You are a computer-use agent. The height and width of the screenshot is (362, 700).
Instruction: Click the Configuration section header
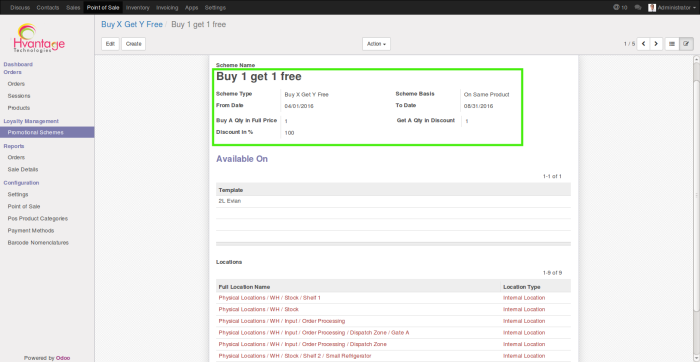coord(21,183)
